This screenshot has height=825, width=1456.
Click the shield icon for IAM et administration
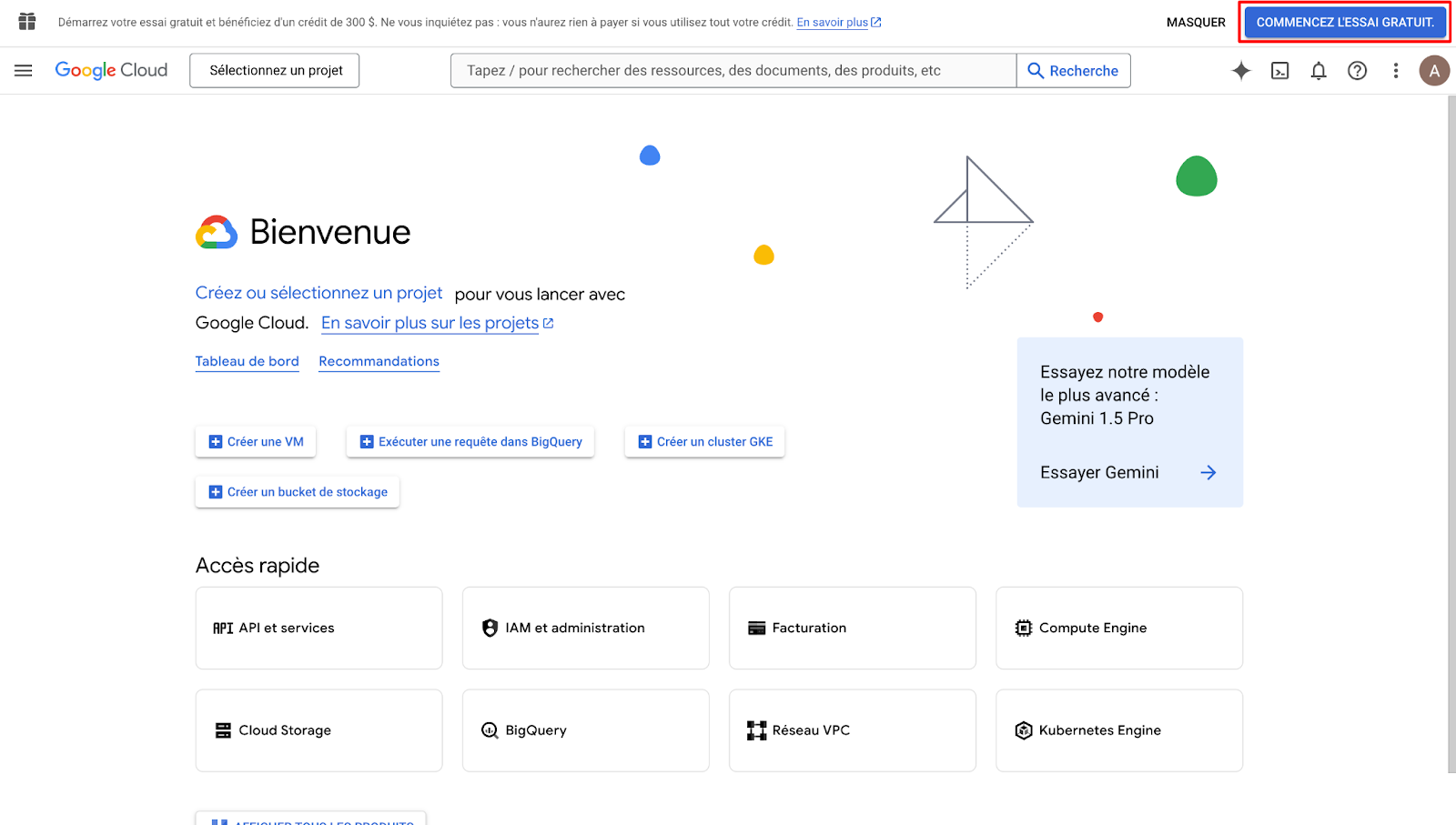[x=490, y=628]
